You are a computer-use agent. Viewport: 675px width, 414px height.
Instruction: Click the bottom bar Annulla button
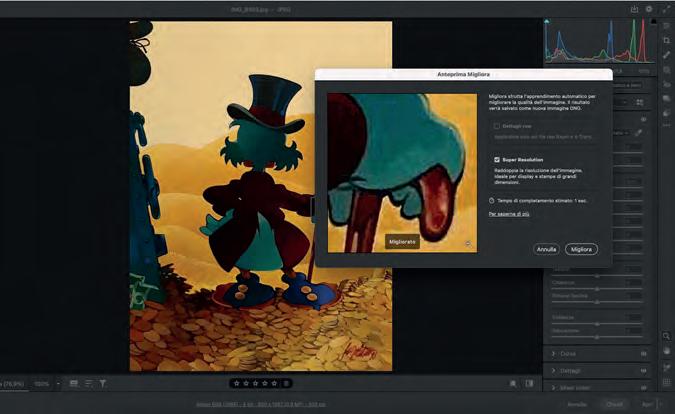click(x=577, y=405)
